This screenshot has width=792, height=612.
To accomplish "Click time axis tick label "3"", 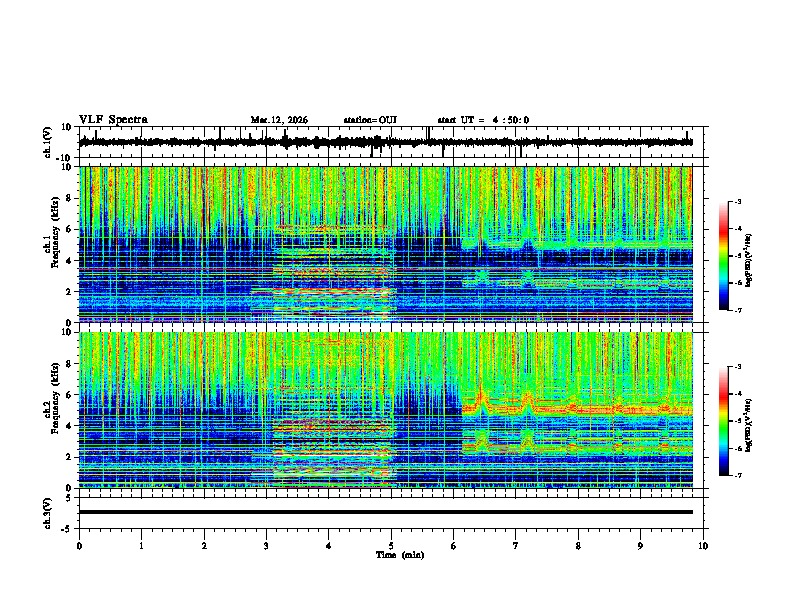I will click(x=266, y=546).
